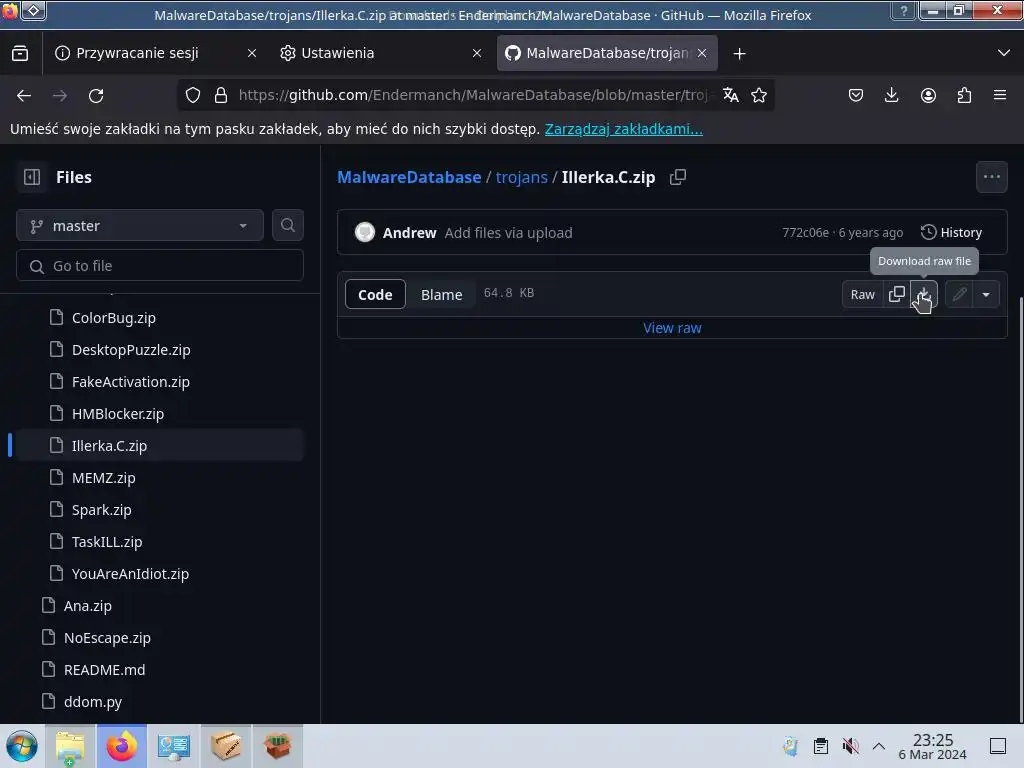
Task: Show hidden tray icons arrow
Action: click(879, 746)
